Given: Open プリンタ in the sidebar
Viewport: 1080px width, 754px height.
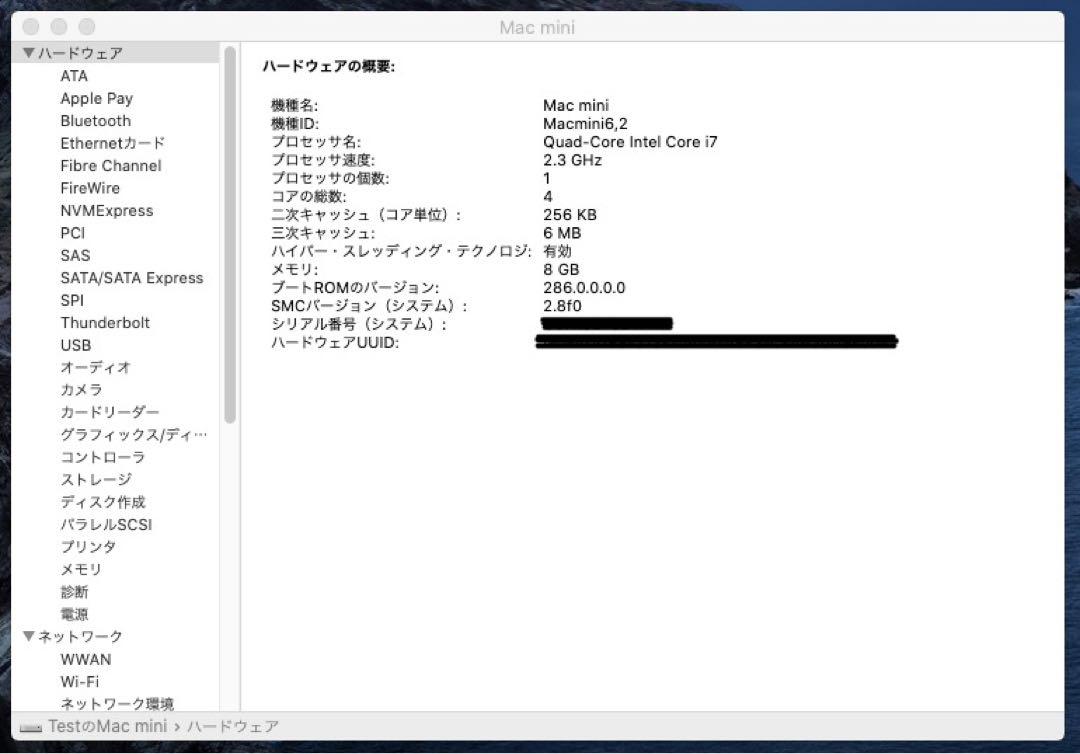Looking at the screenshot, I should click(x=88, y=547).
